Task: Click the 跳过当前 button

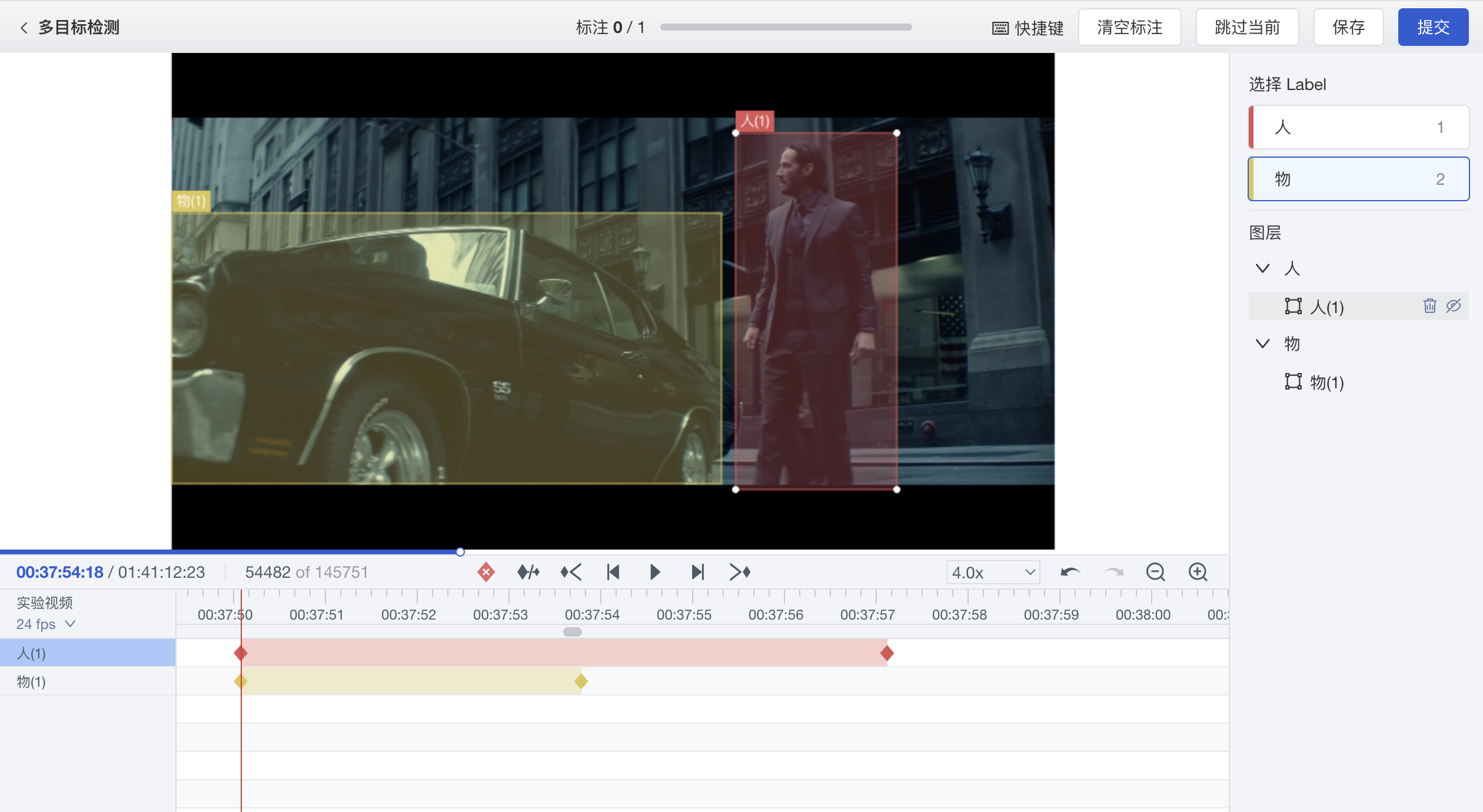Action: coord(1247,27)
